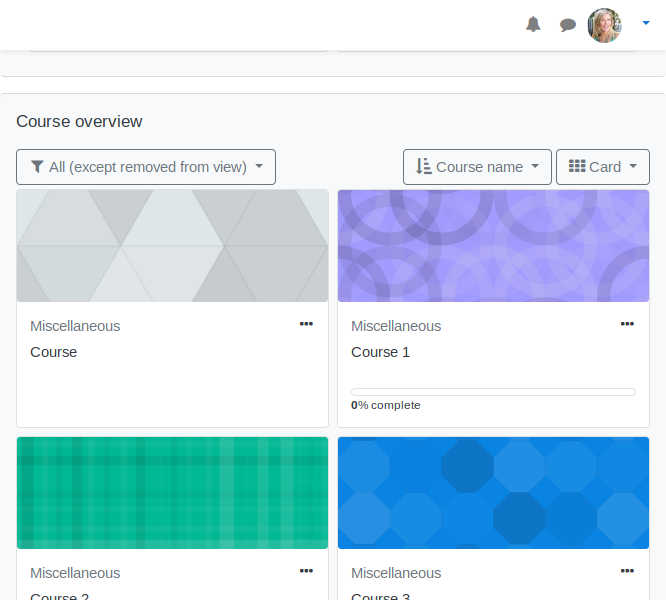666x600 pixels.
Task: Click the Miscellaneous category of Course 3
Action: coord(396,573)
